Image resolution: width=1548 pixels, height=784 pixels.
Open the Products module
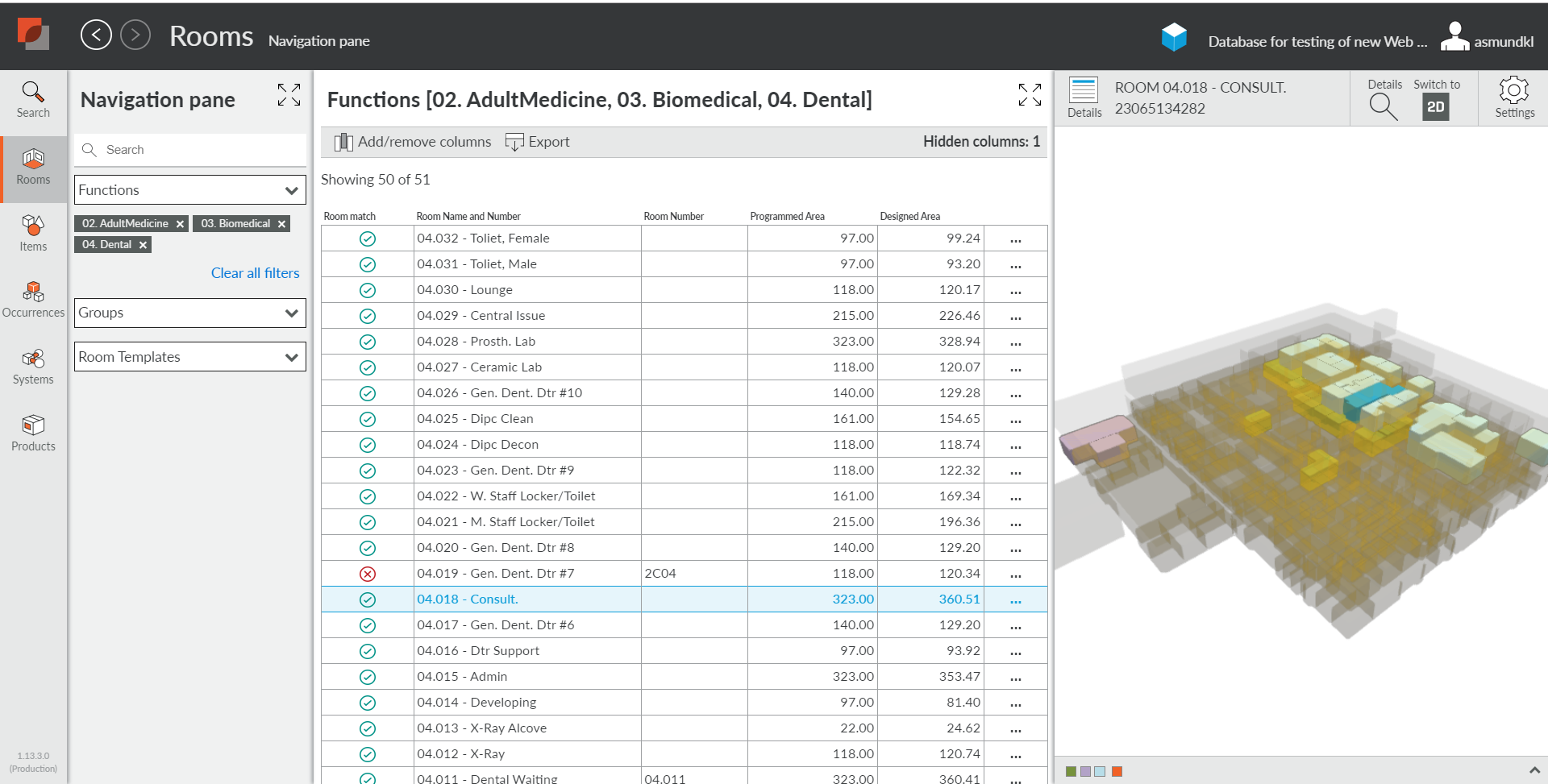[x=33, y=433]
